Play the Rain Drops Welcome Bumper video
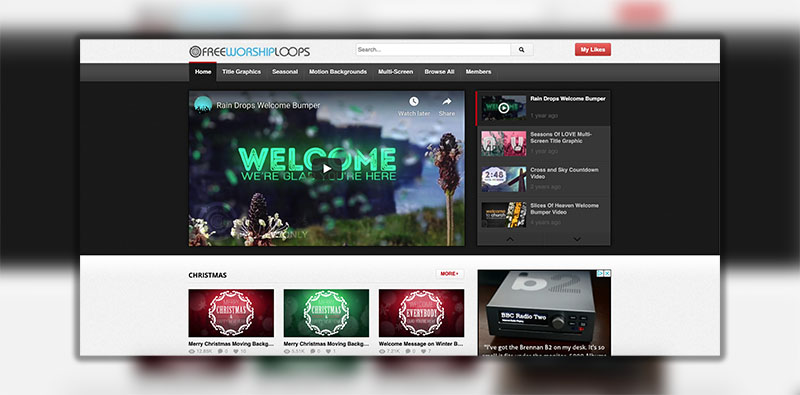 point(327,168)
